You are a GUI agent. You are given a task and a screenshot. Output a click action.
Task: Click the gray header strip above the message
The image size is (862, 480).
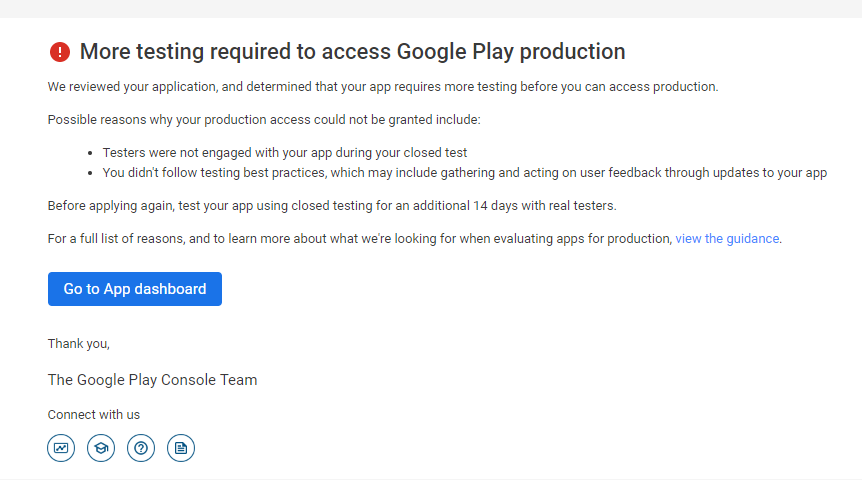(x=431, y=8)
